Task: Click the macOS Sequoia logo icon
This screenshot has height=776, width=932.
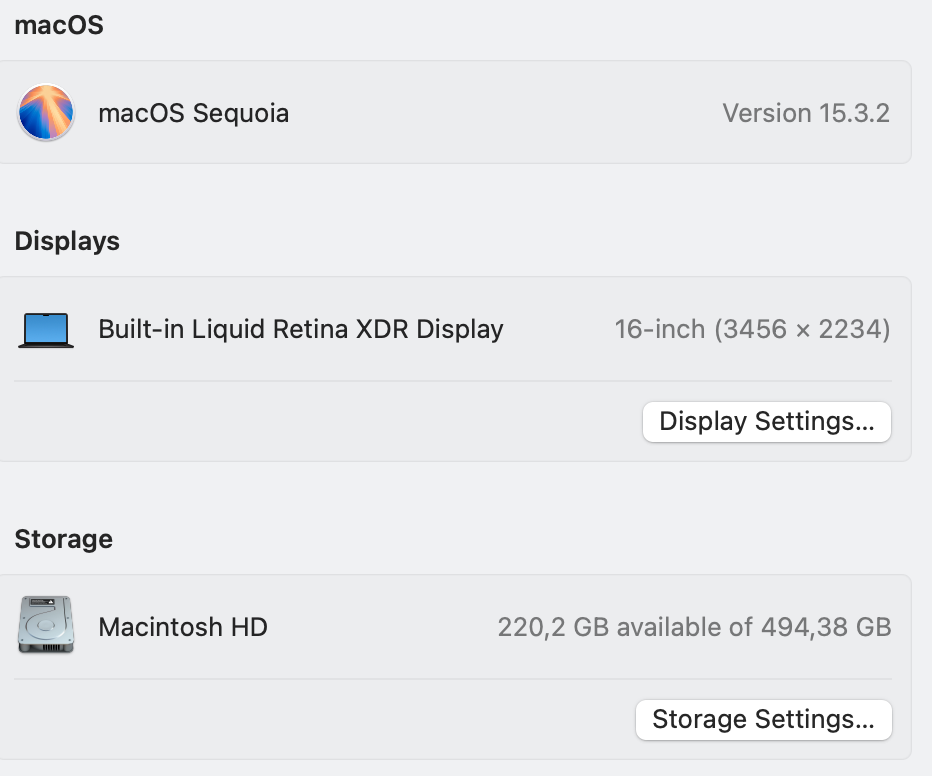Action: click(x=46, y=112)
